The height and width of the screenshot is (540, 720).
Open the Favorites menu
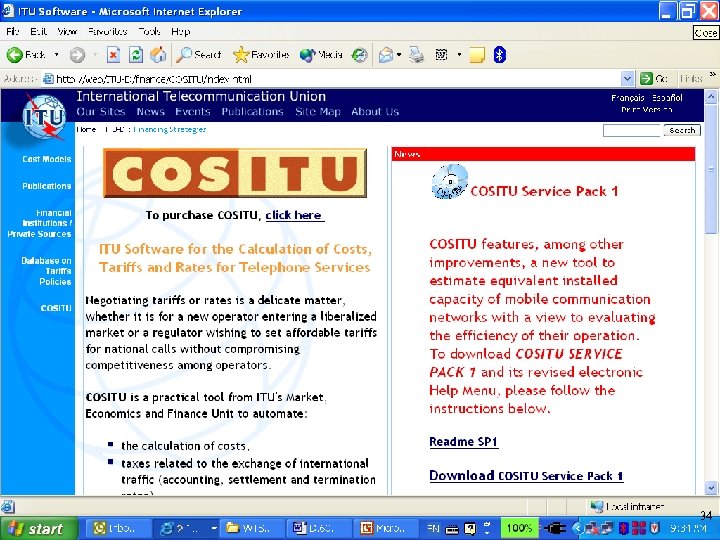point(107,32)
